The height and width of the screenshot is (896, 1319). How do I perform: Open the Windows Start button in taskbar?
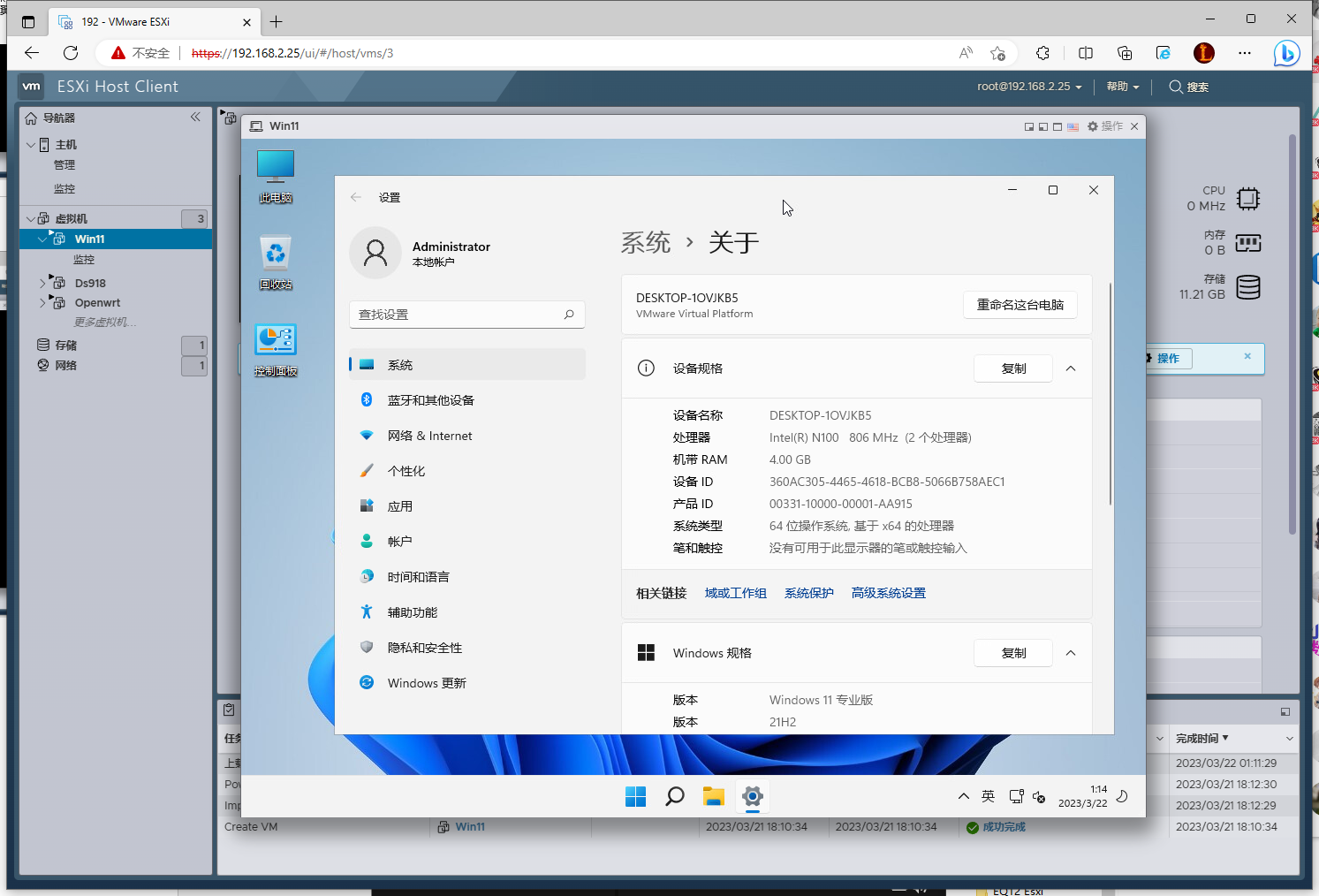pos(635,797)
